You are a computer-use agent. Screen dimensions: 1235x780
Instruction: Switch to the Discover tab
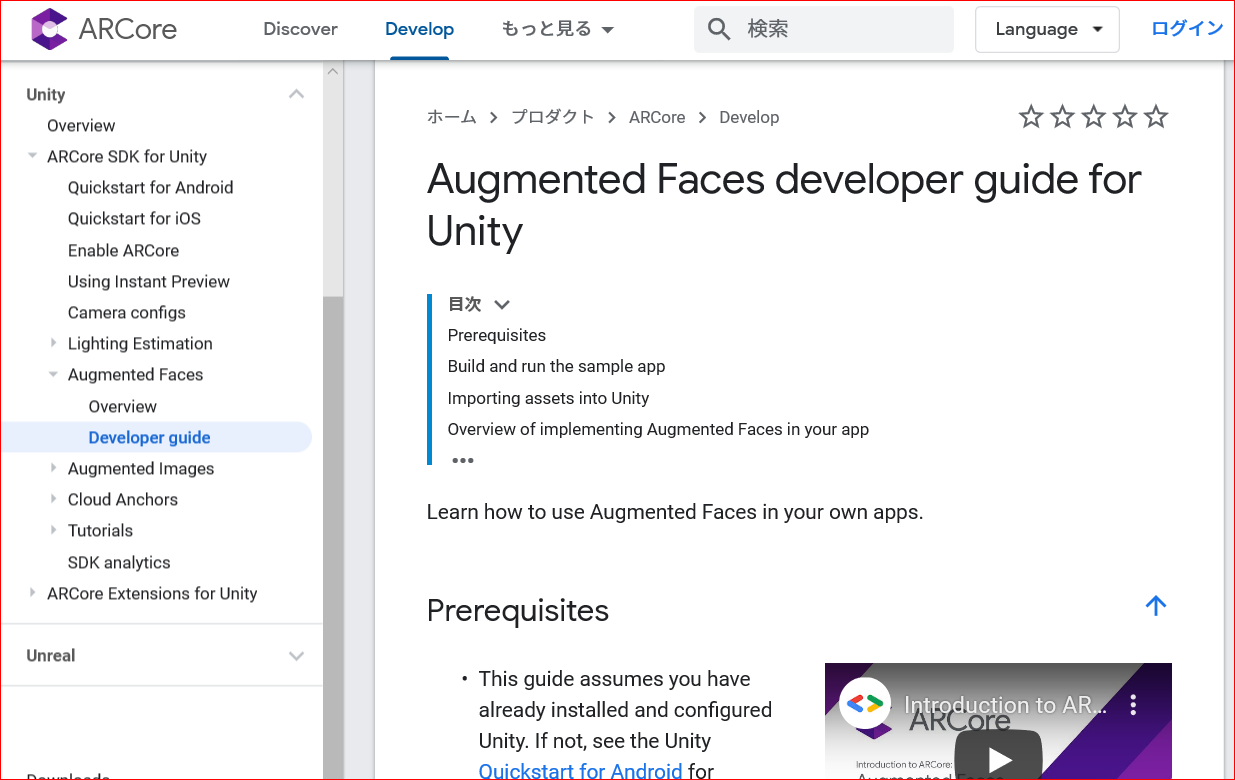(x=300, y=29)
